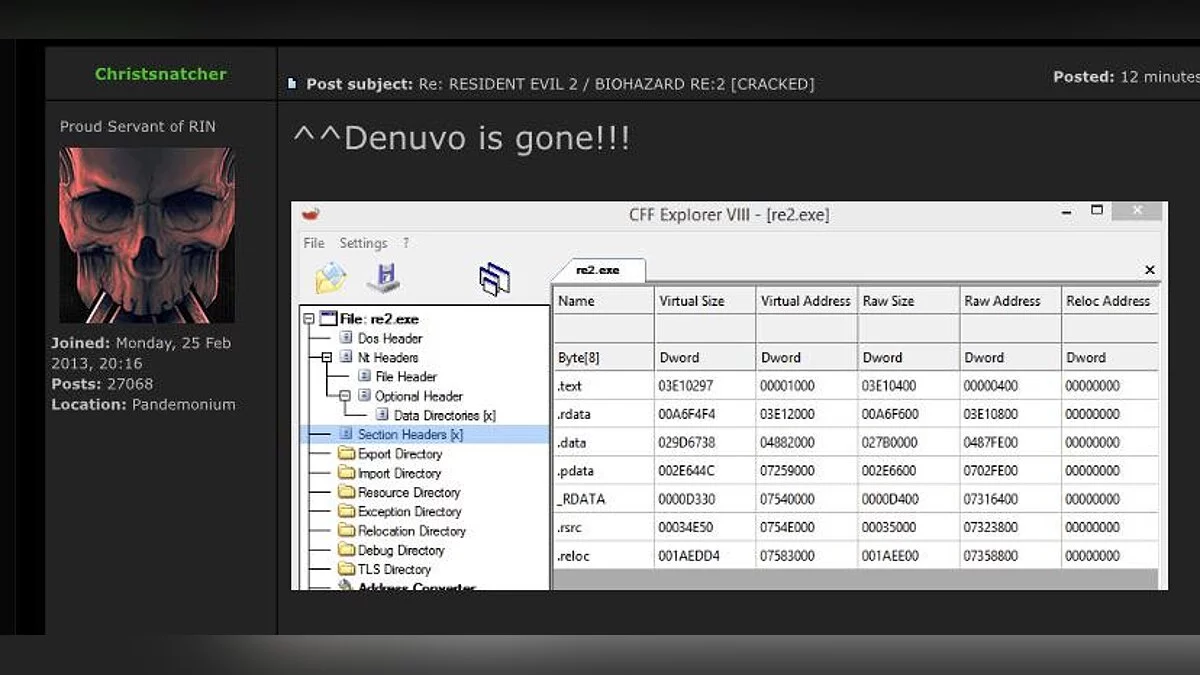Click the Import Directory folder icon
Image resolution: width=1200 pixels, height=675 pixels.
(x=347, y=473)
